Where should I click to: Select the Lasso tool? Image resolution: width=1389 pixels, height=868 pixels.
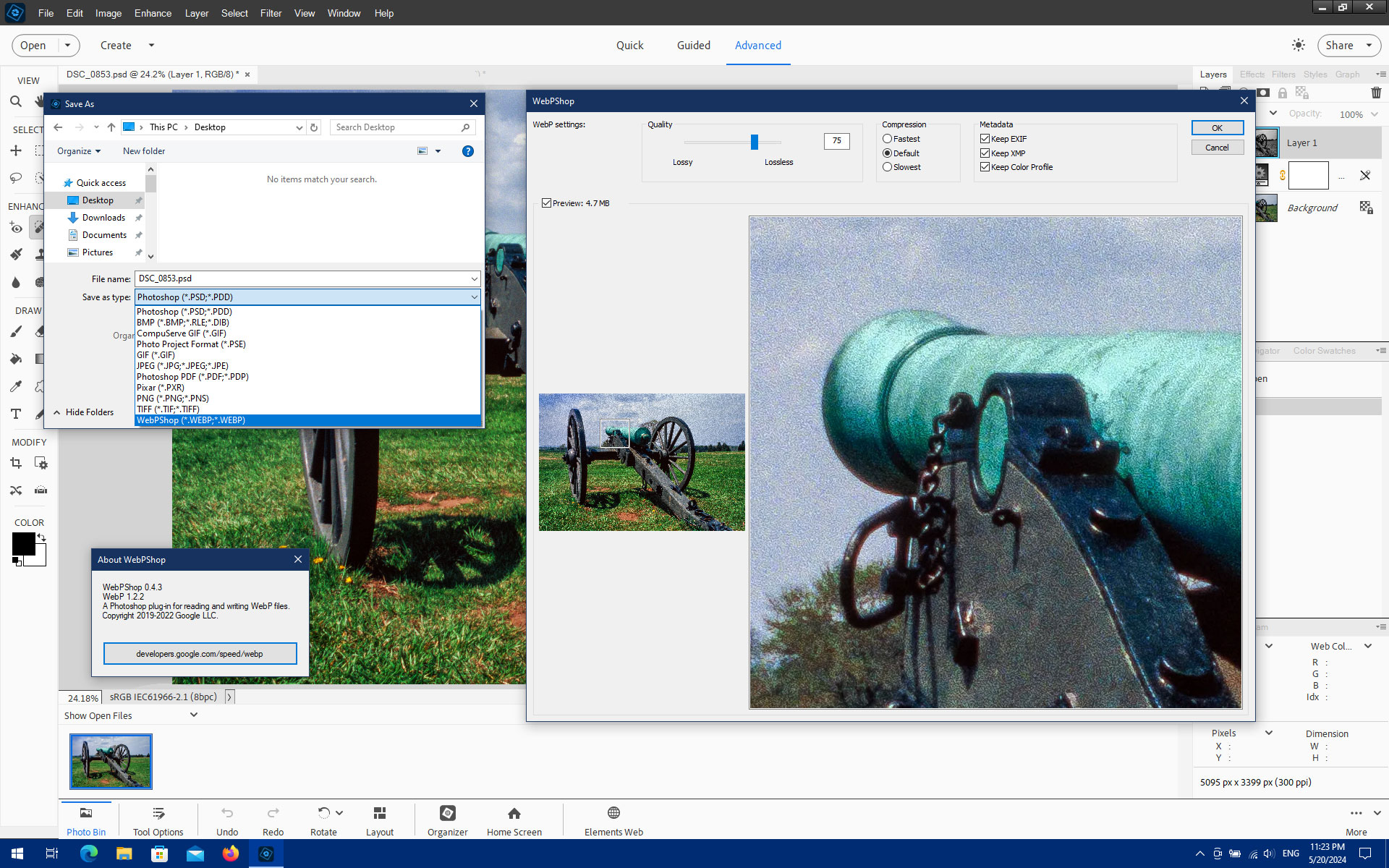(x=15, y=178)
